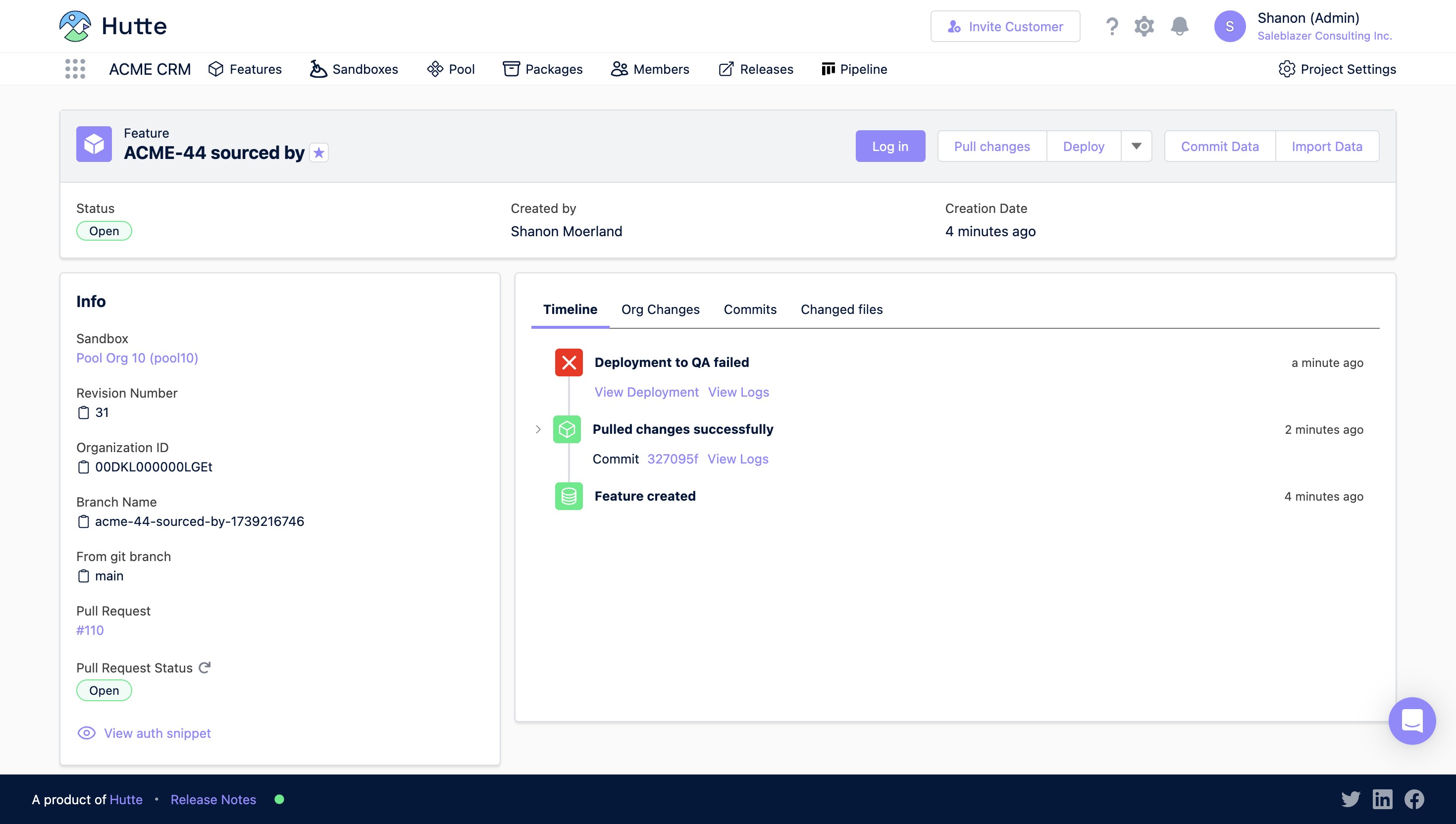The image size is (1456, 824).
Task: Click the red failed deployment X icon
Action: 569,362
